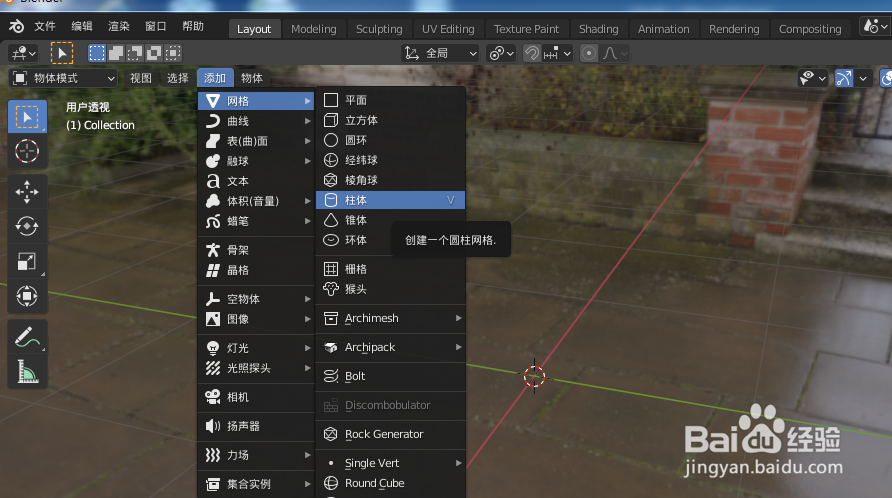Select the Annotate pencil tool
Screen dimensions: 892x498
[27, 336]
